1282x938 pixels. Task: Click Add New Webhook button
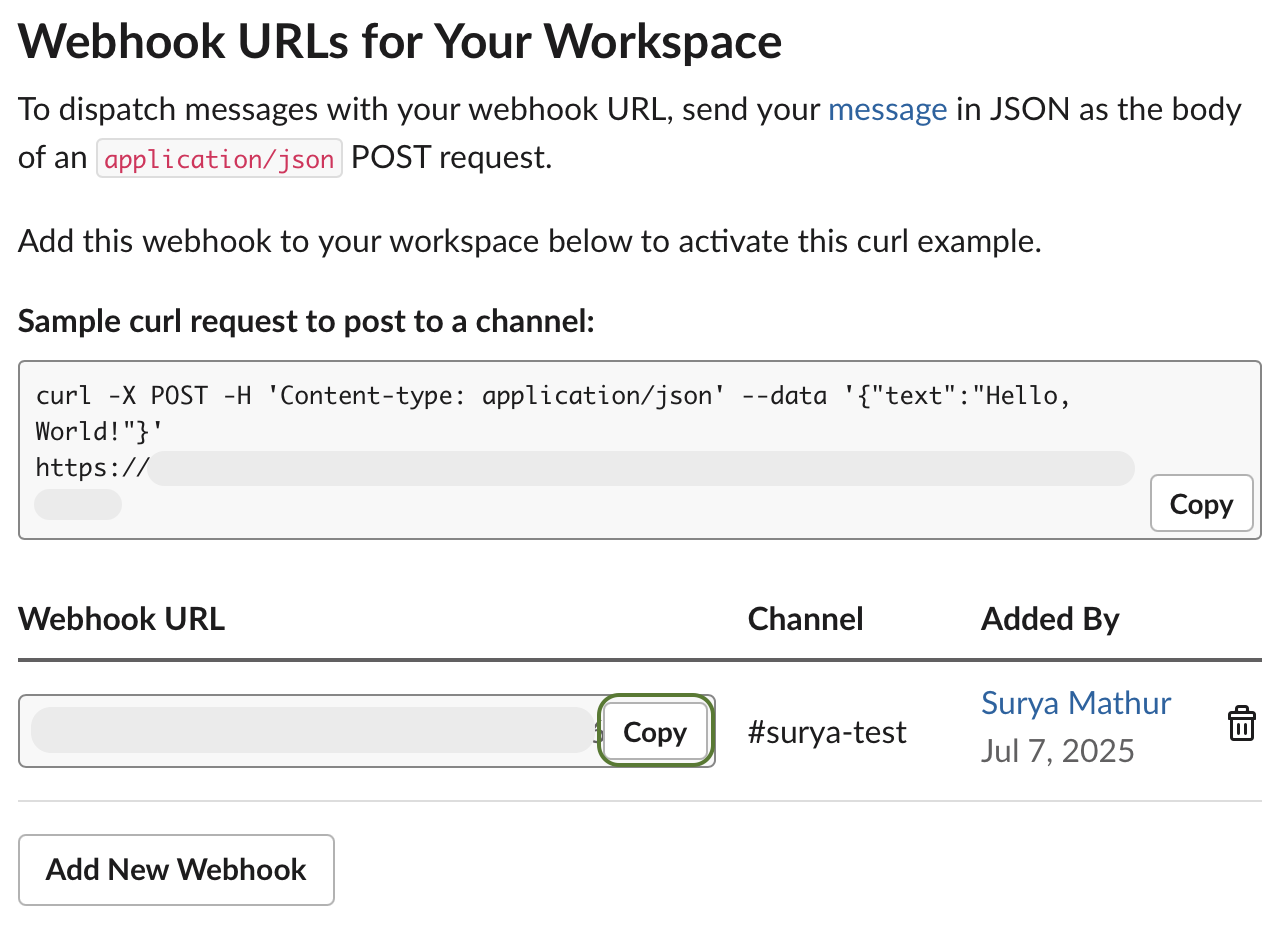[176, 869]
